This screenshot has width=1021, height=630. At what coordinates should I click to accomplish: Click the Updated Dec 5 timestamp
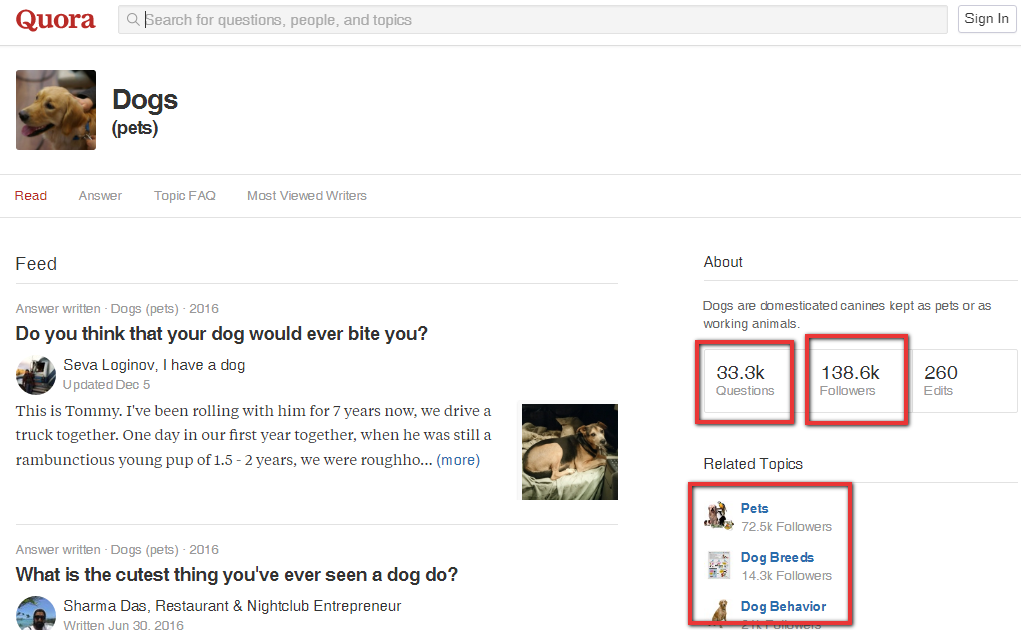(x=106, y=385)
